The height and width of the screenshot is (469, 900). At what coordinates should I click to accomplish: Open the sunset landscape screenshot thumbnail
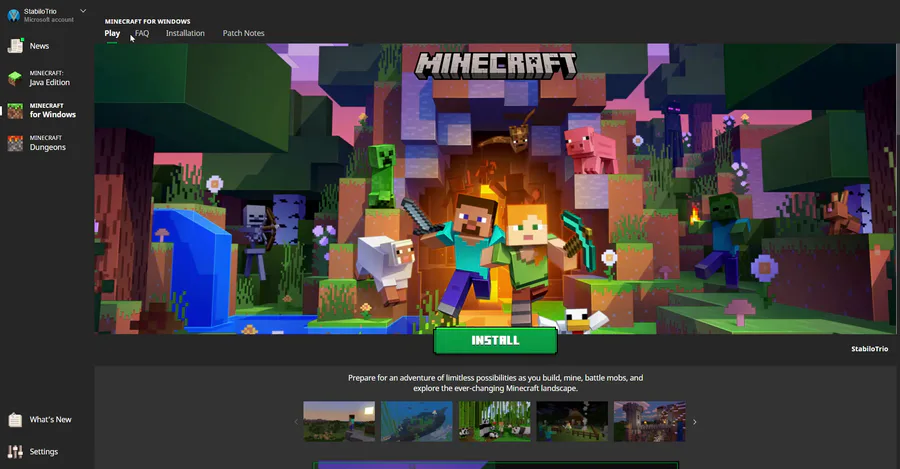[x=339, y=421]
